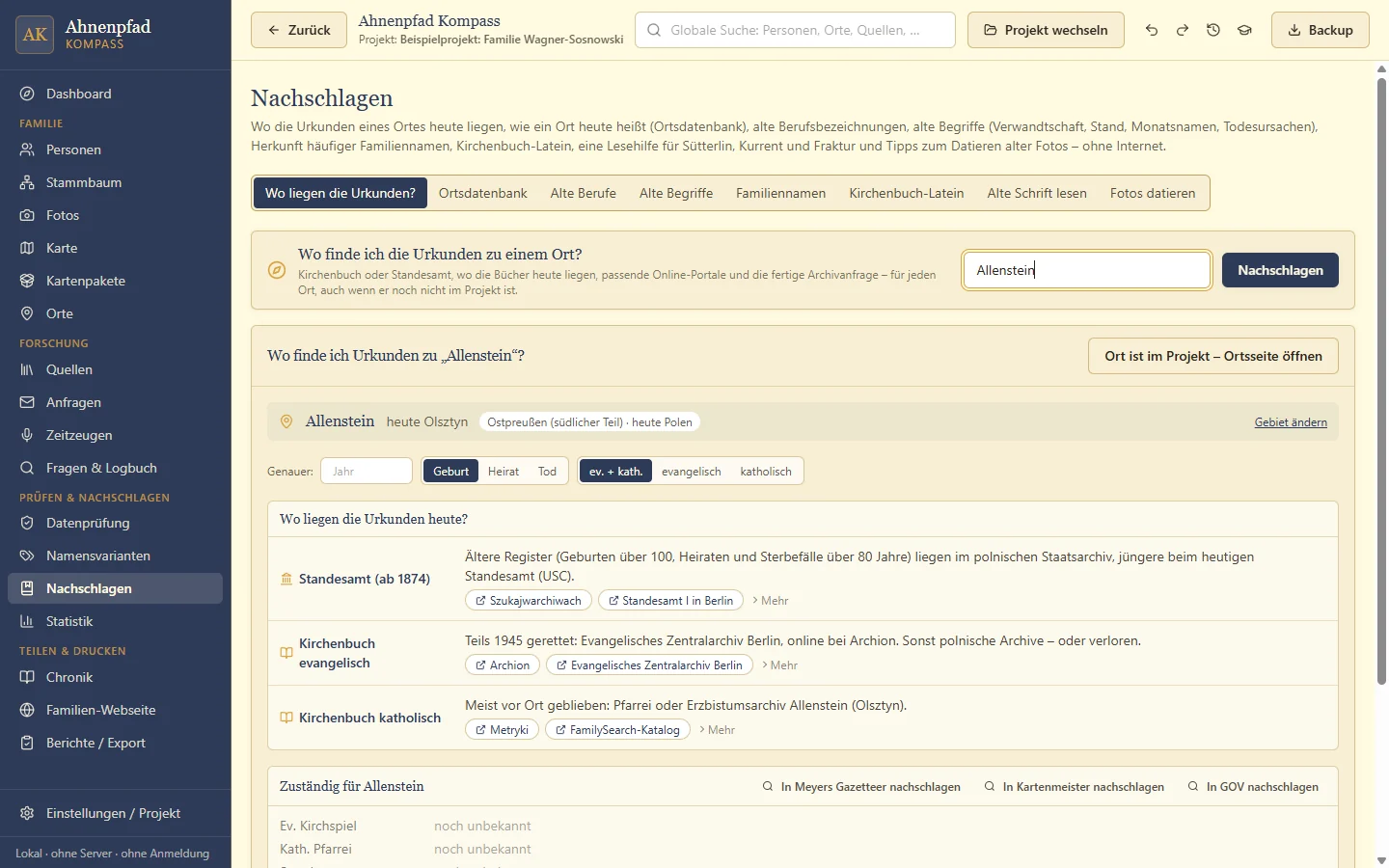Switch to the Ortsdatenbank tab
Screen dimensions: 1389x868
pyautogui.click(x=483, y=193)
